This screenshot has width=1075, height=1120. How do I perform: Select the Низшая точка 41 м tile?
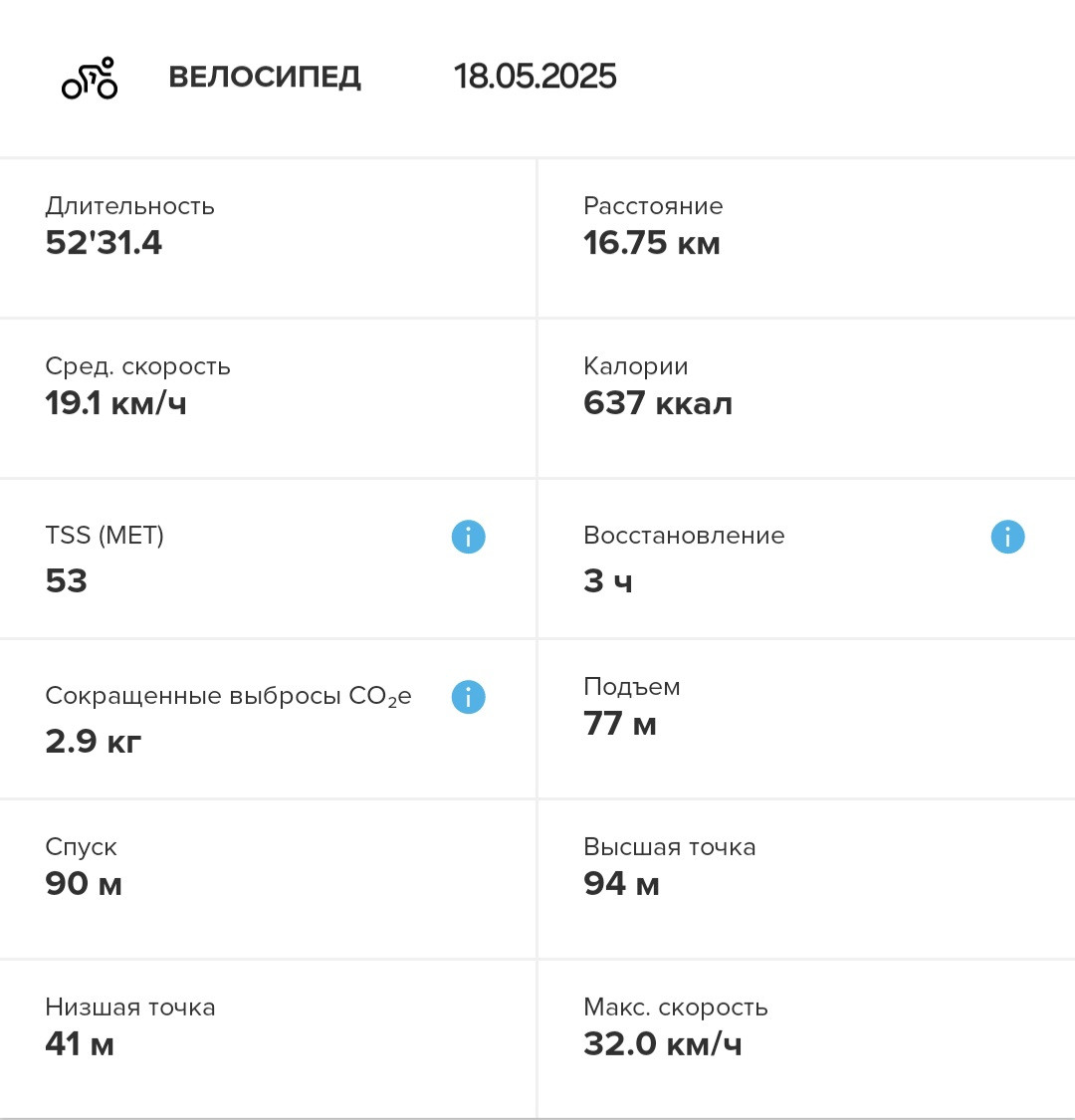coord(268,1039)
